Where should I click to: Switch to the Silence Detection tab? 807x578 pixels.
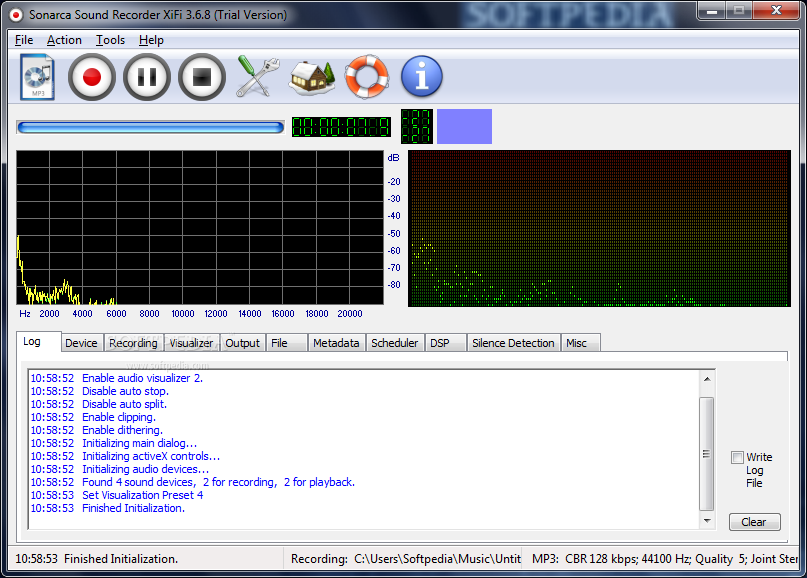coord(513,343)
